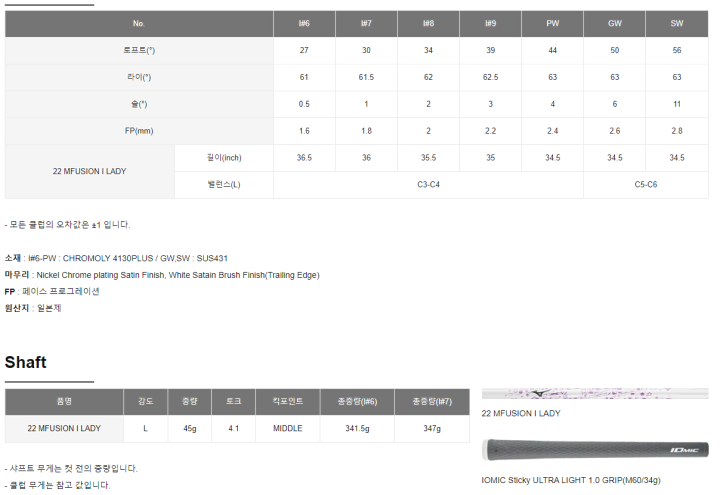Select the GW column header

click(x=614, y=23)
